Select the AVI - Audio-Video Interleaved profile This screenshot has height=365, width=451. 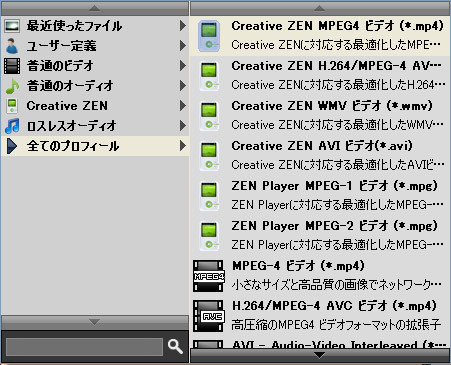[x=320, y=343]
